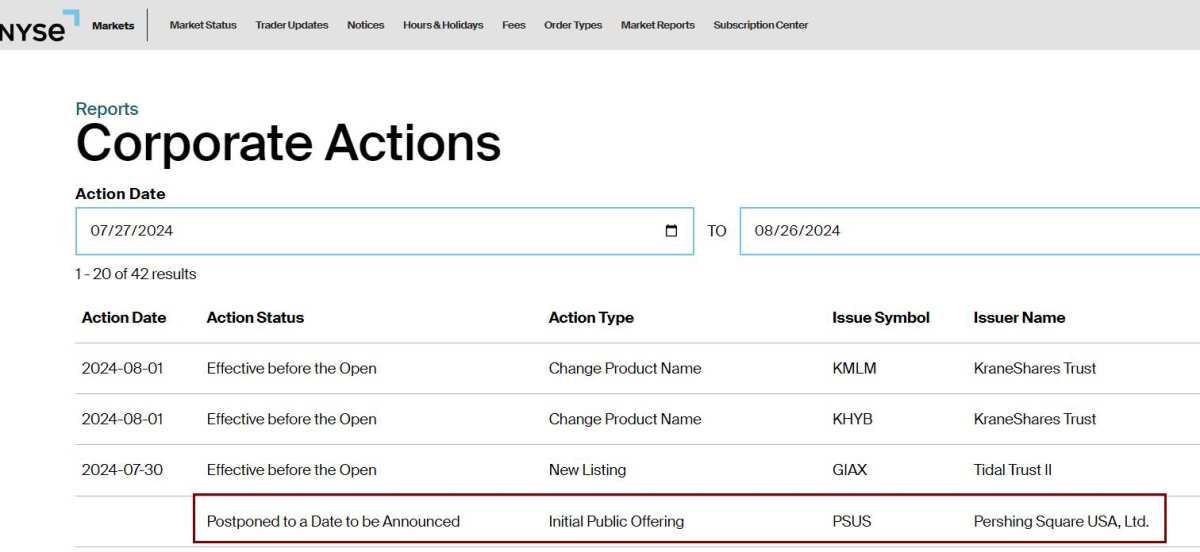Open Market Reports in navigation
The image size is (1200, 552).
point(657,26)
